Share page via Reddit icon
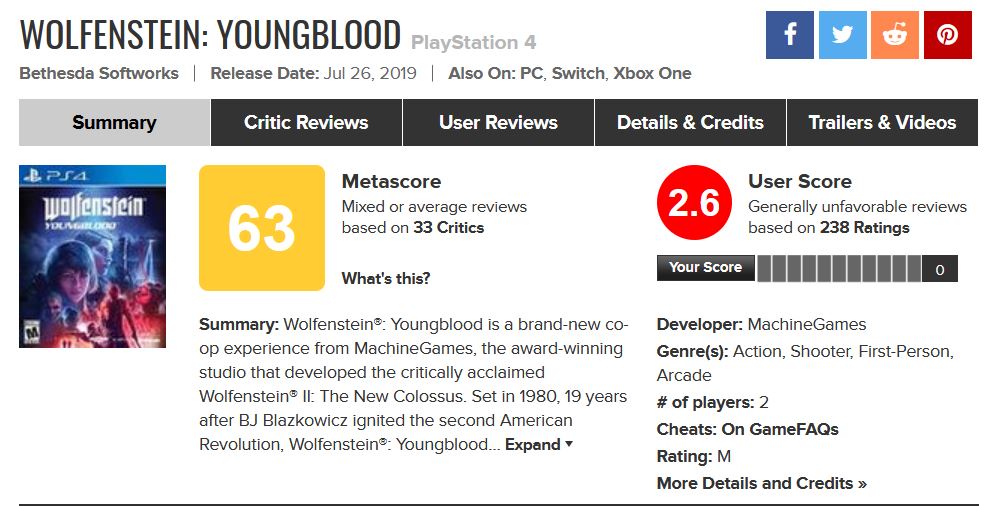This screenshot has height=506, width=990. [895, 35]
